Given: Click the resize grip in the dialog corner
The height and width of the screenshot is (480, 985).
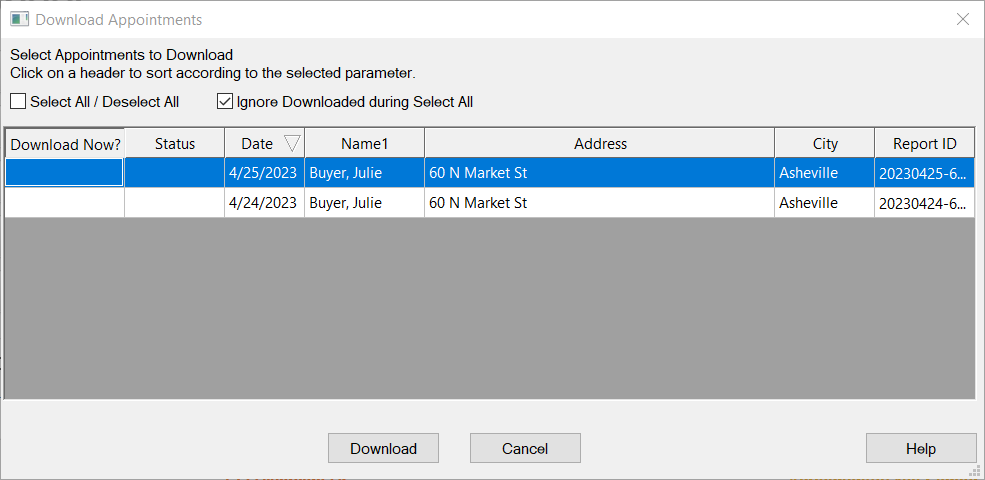Looking at the screenshot, I should point(974,470).
